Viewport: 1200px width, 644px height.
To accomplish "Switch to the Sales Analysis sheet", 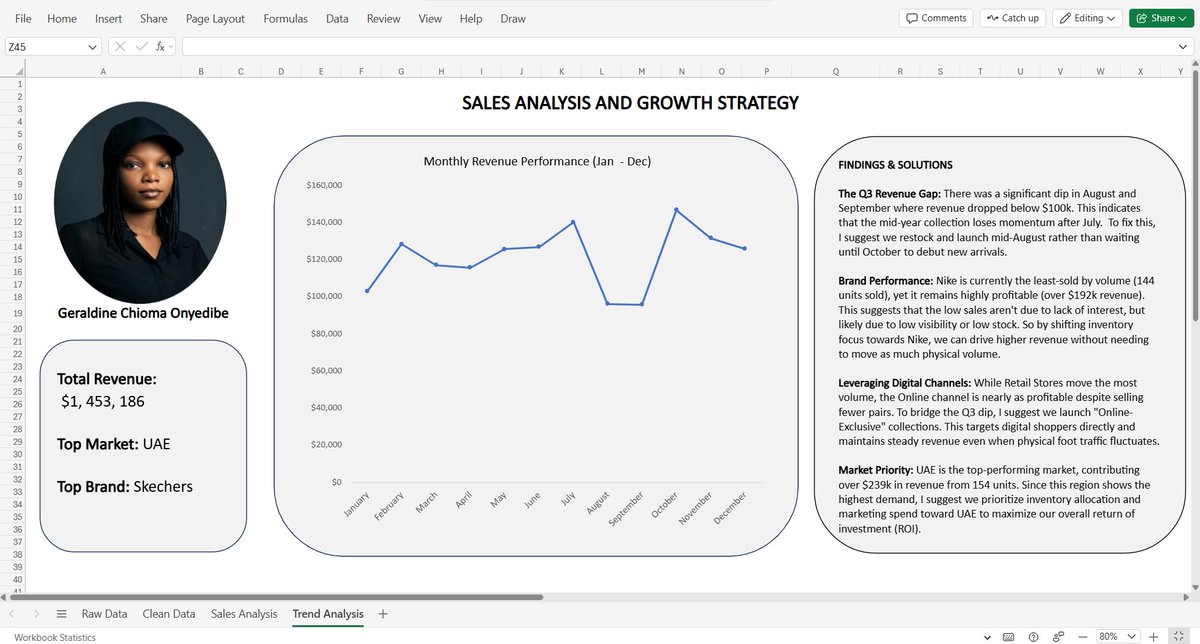I will pos(244,614).
